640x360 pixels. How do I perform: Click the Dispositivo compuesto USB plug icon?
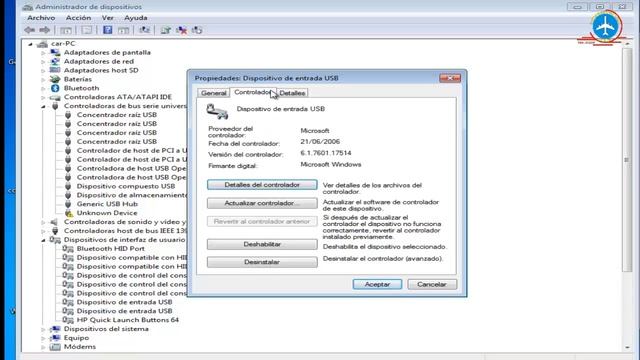(68, 186)
